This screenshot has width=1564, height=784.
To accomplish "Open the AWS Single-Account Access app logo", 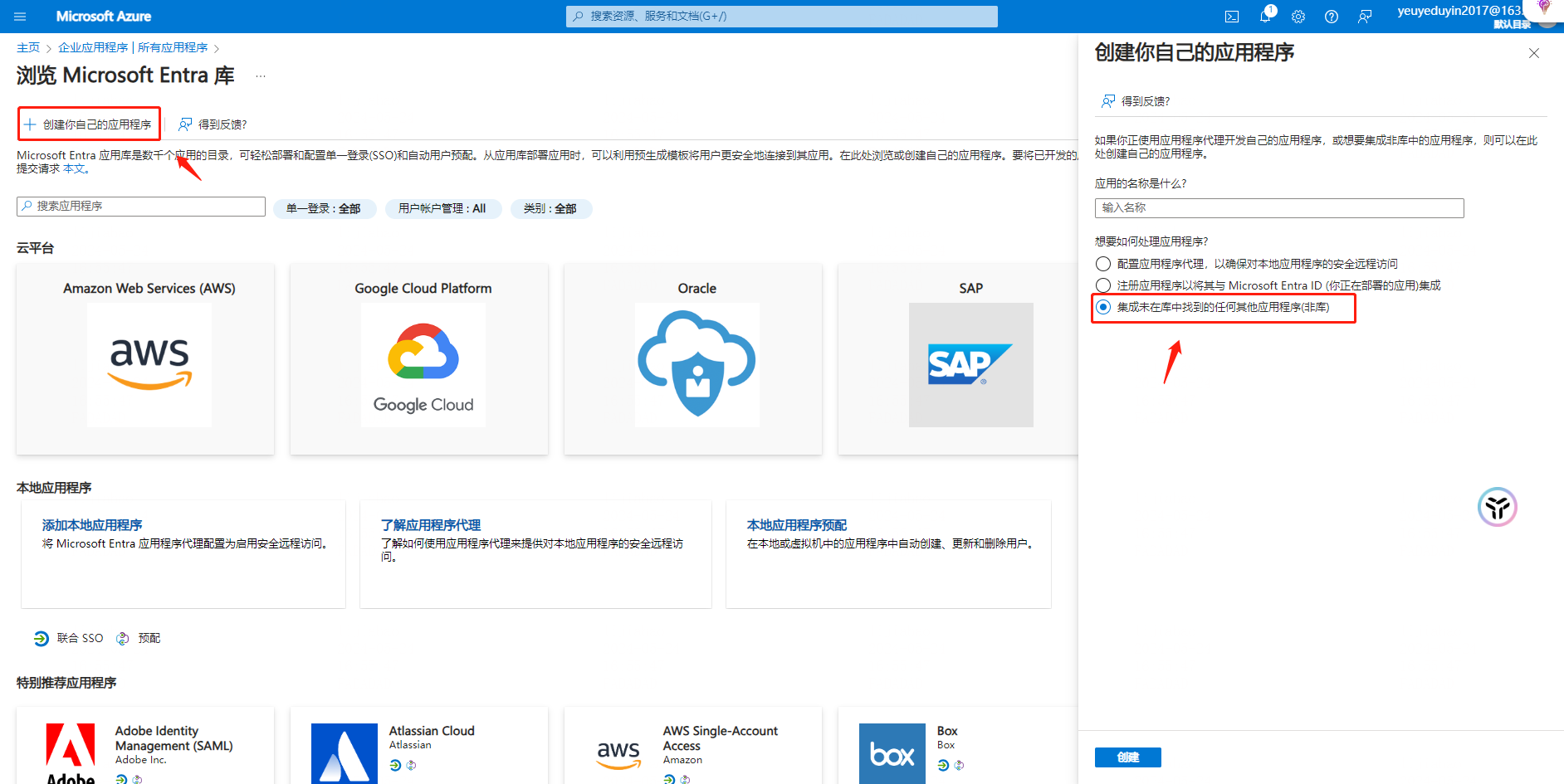I will (618, 753).
